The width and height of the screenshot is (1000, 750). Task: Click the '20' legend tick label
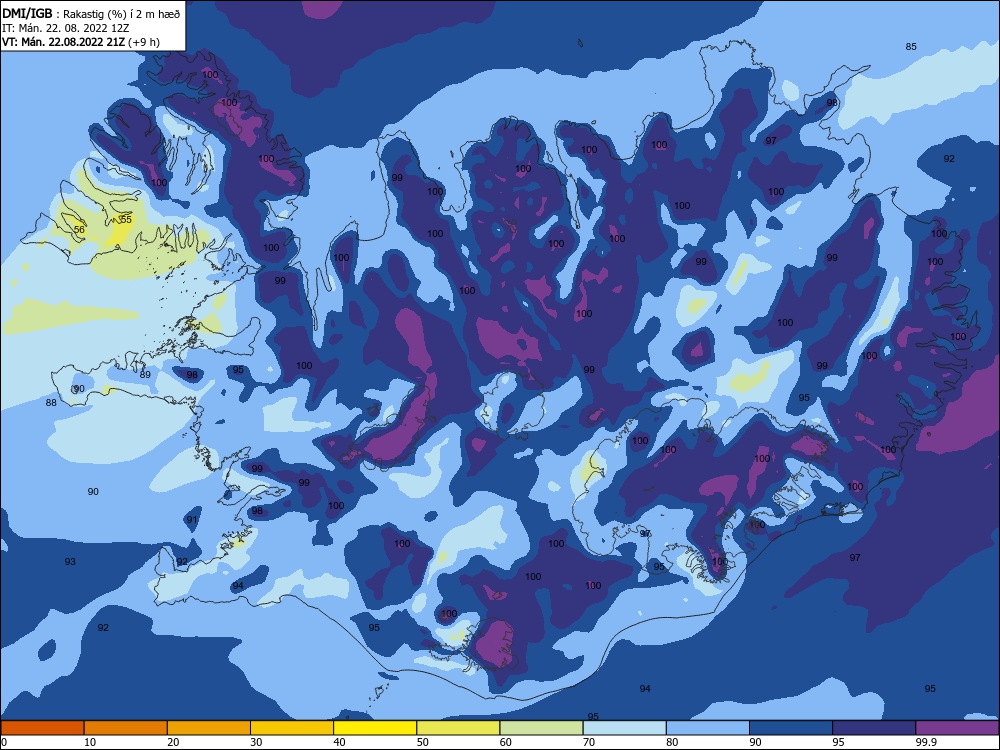coord(173,742)
